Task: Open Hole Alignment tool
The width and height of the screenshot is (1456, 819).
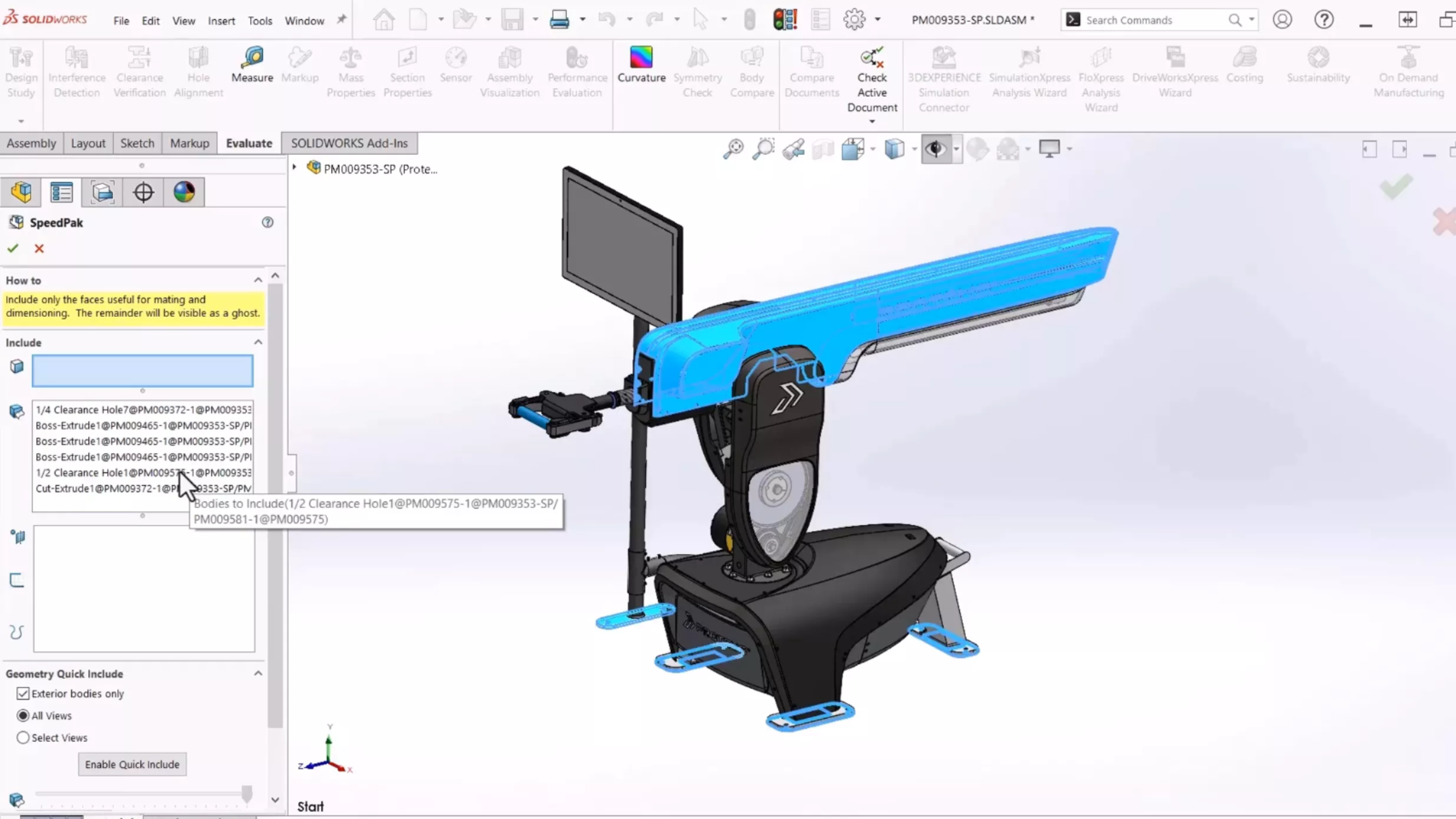Action: (x=198, y=72)
